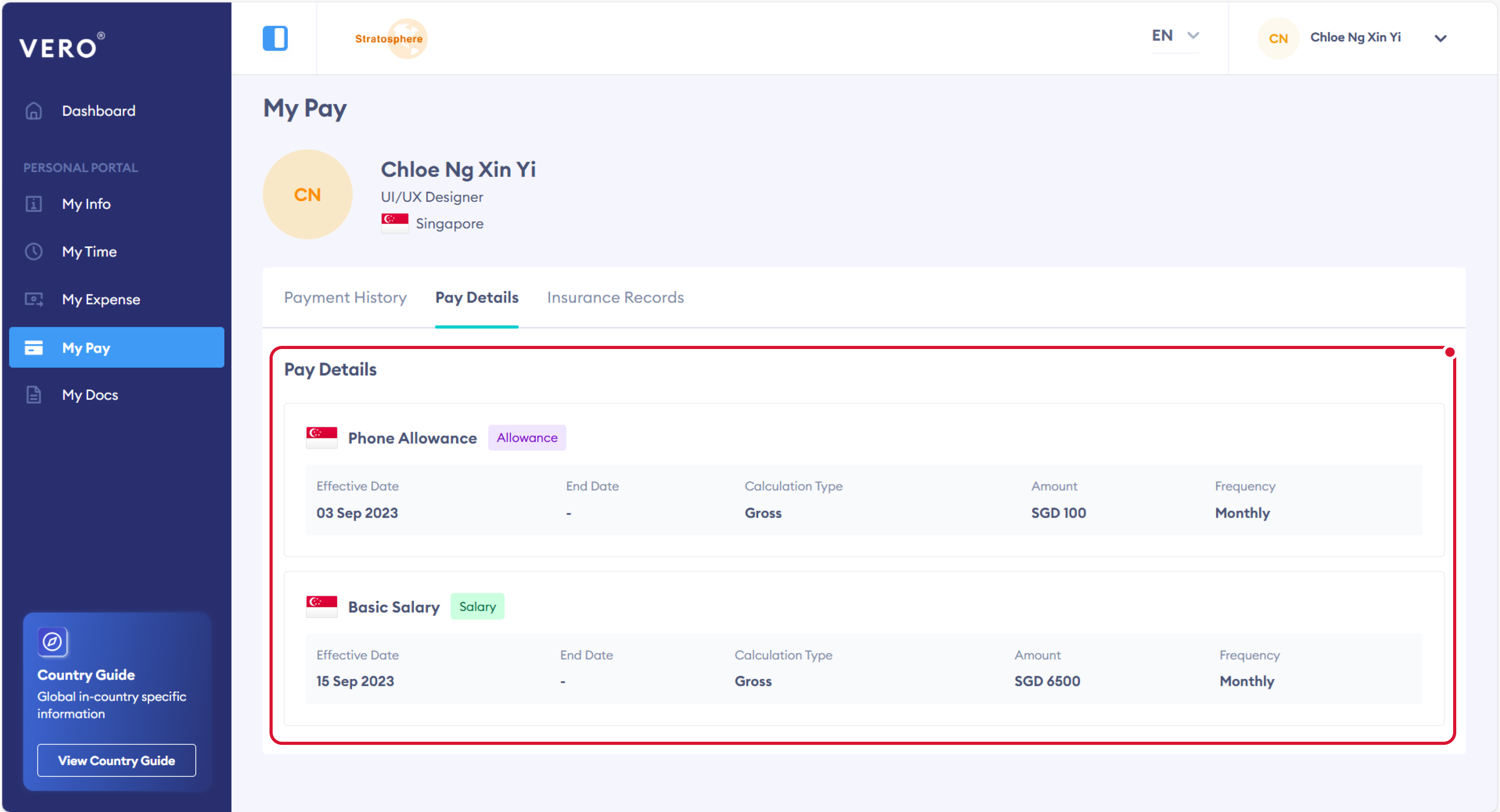Select the Pay Details tab
The width and height of the screenshot is (1500, 812).
coord(476,297)
